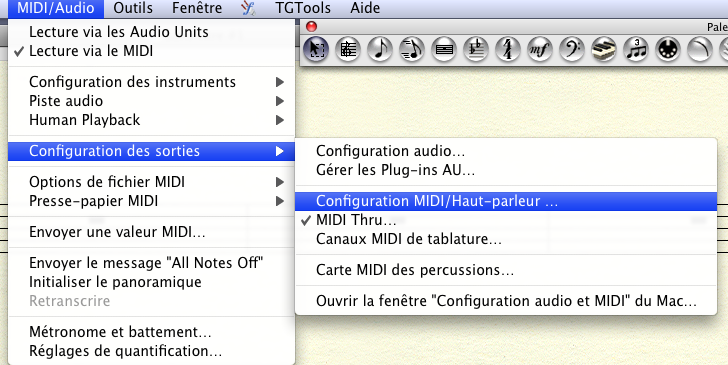Viewport: 728px width, 365px height.
Task: Choose Carte MIDI des percussions...
Action: tap(506, 270)
